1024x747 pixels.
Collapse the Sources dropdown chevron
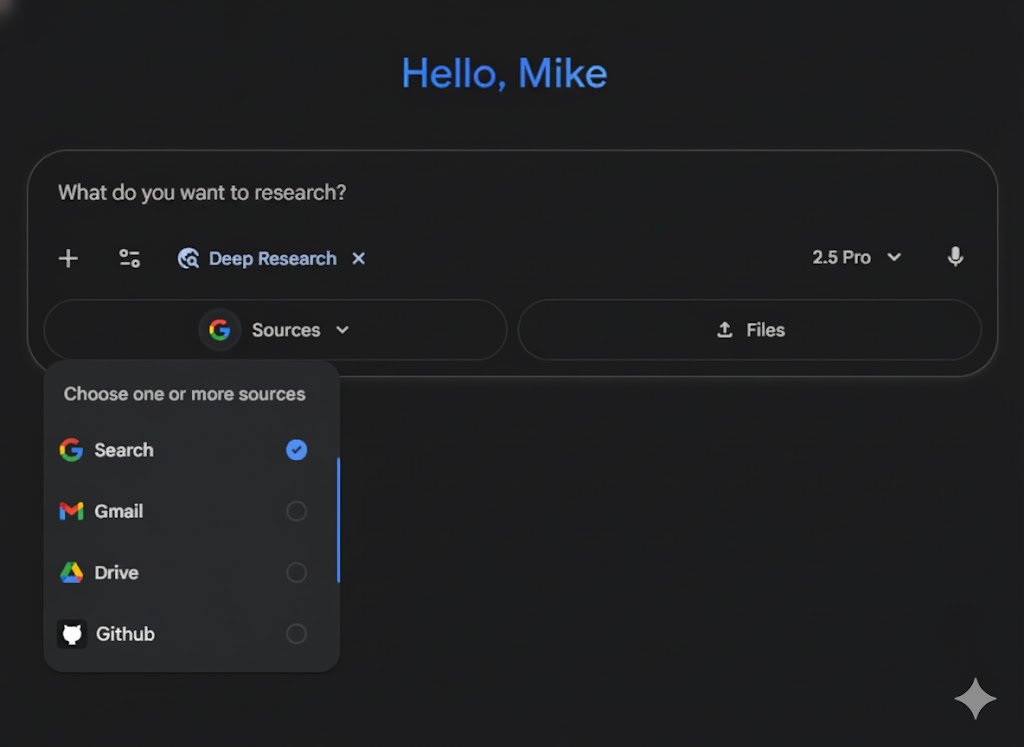tap(342, 330)
